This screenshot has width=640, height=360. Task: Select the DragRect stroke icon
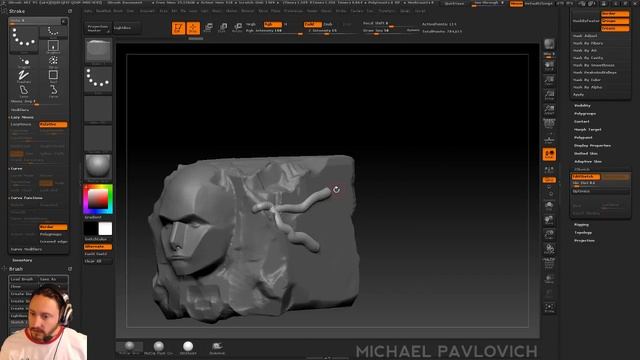click(53, 46)
